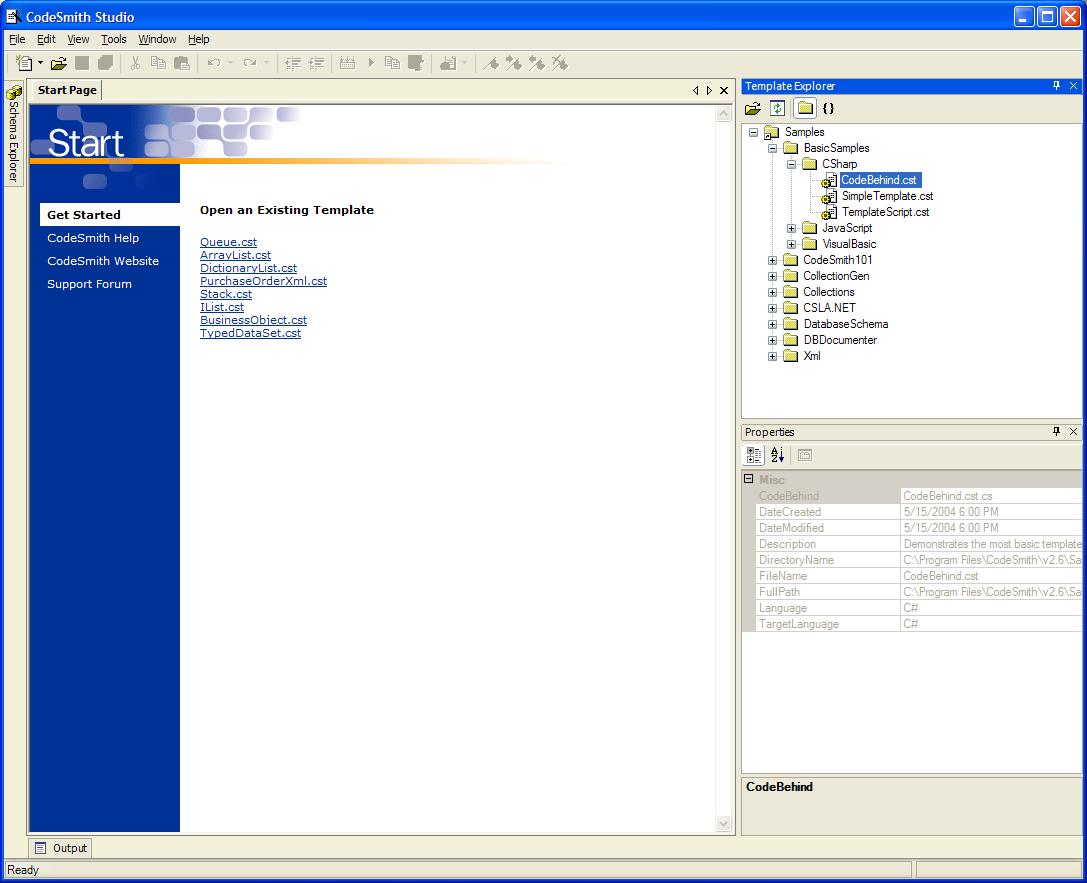Viewport: 1087px width, 883px height.
Task: Click the Start Page scroll down arrow
Action: pyautogui.click(x=724, y=823)
